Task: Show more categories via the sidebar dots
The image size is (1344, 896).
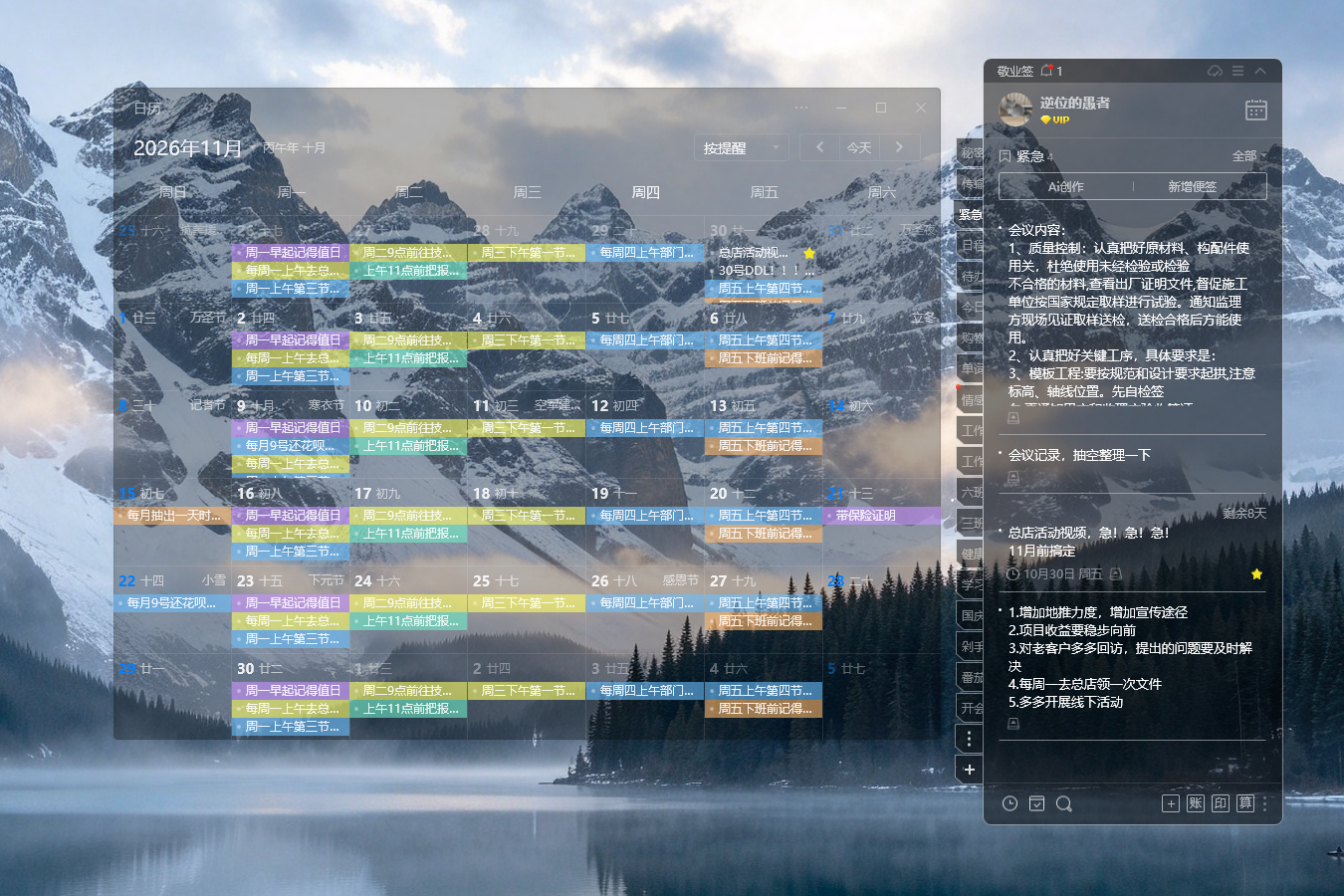Action: click(969, 739)
